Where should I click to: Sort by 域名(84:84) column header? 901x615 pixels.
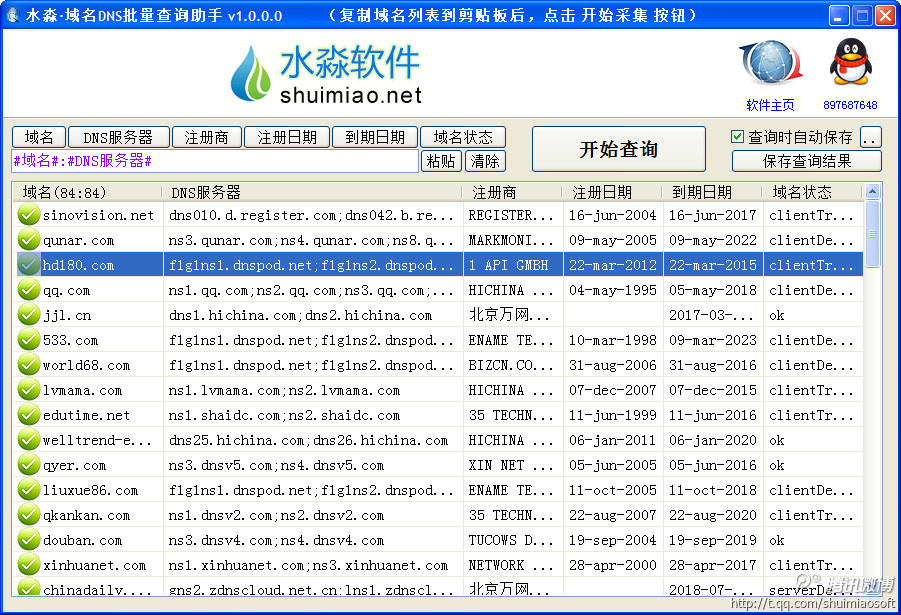[86, 192]
